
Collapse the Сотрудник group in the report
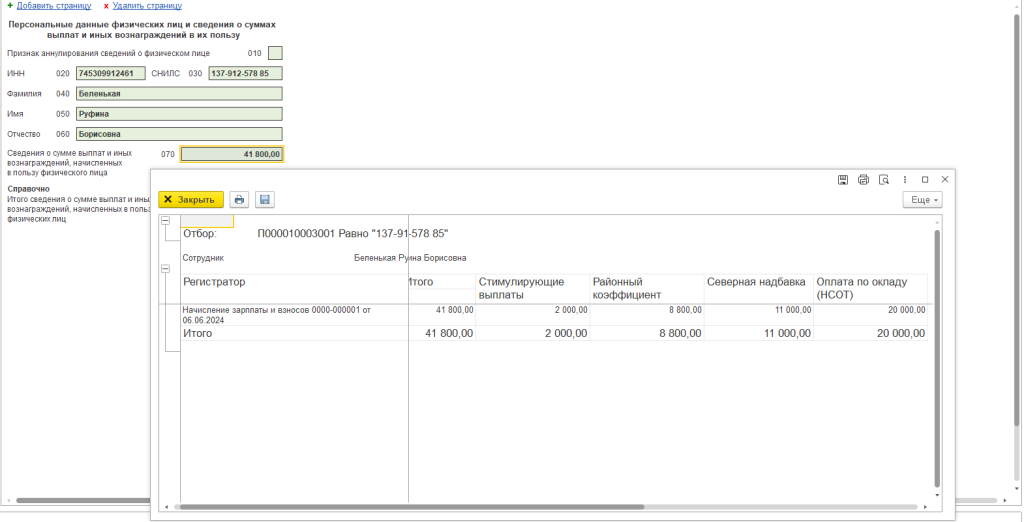(x=165, y=268)
